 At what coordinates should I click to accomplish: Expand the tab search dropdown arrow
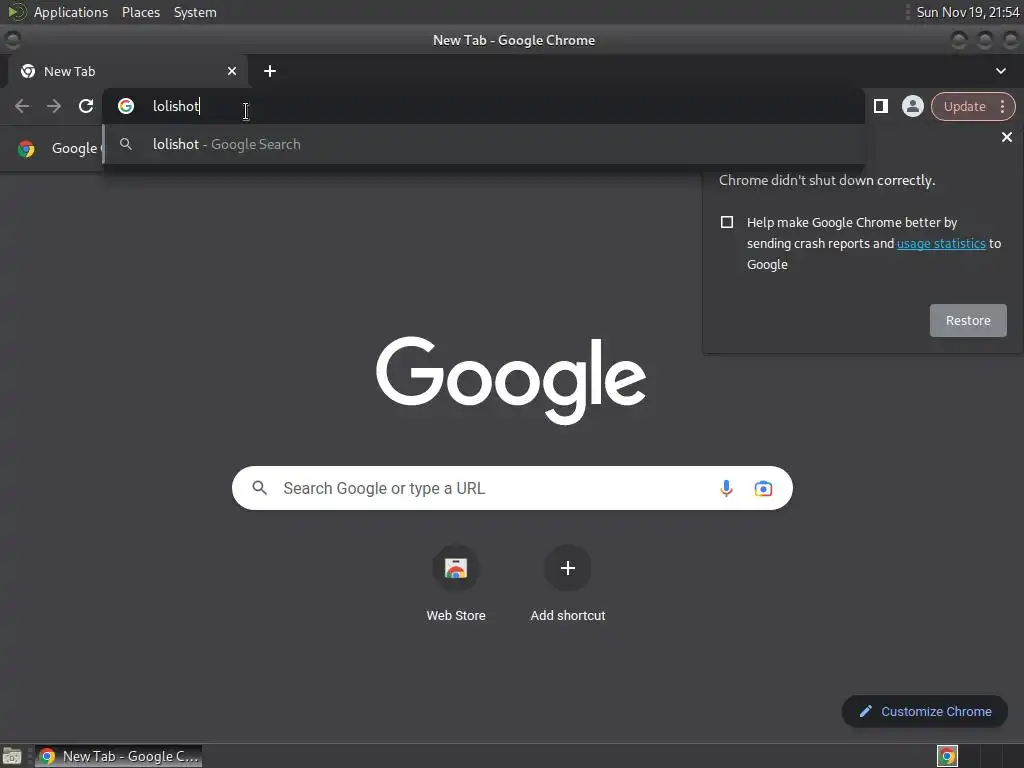[x=1000, y=71]
